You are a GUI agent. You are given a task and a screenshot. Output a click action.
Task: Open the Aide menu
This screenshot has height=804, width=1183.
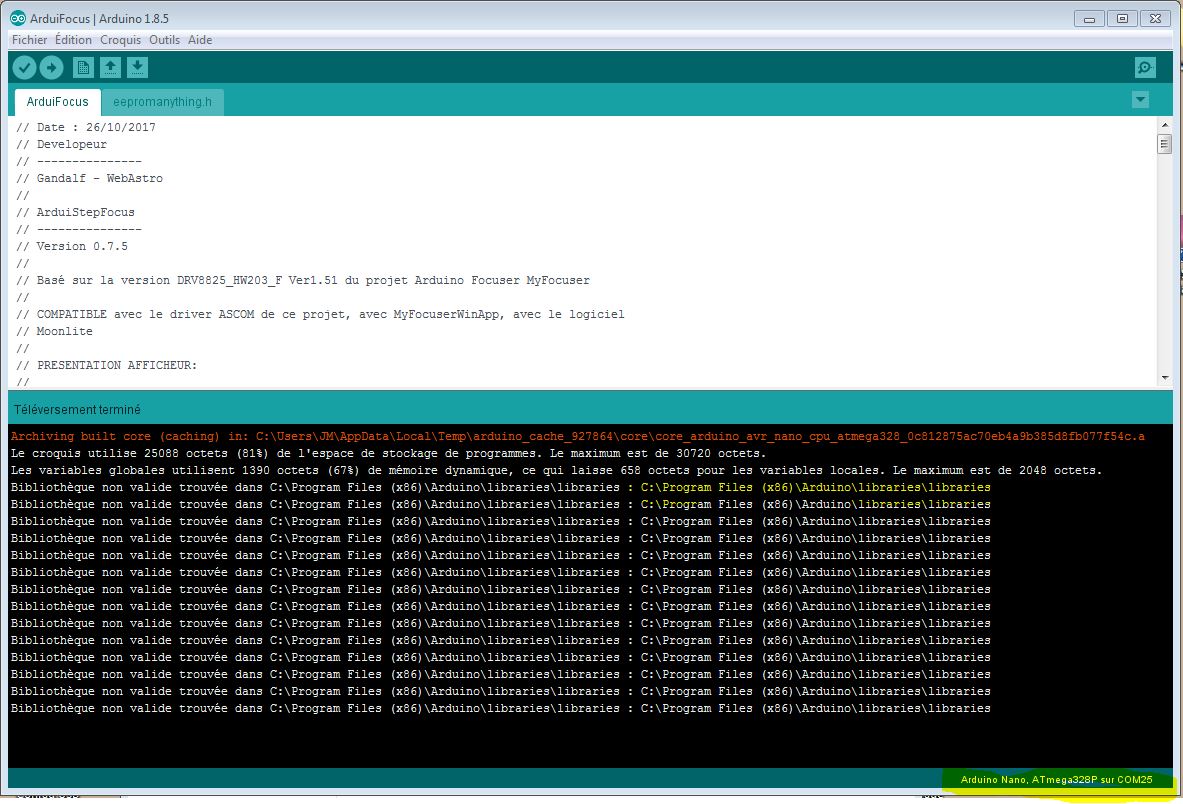coord(200,40)
